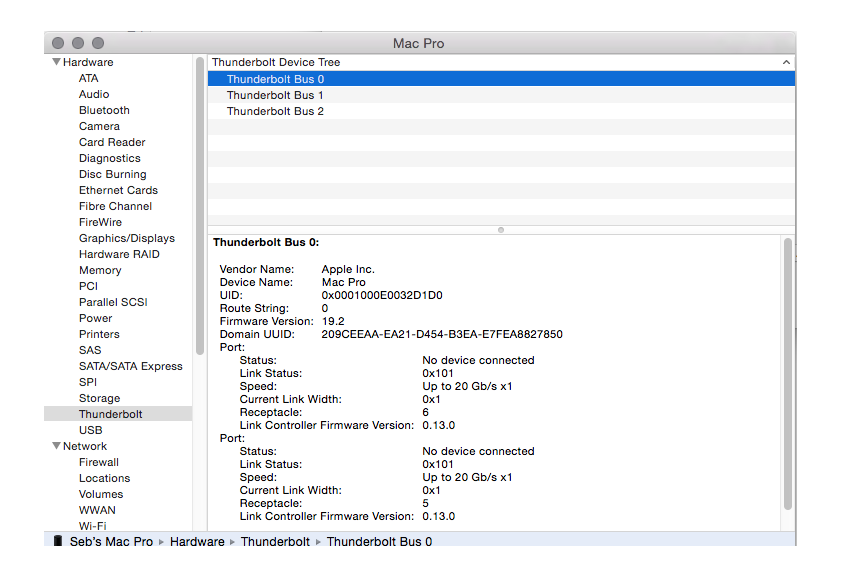The height and width of the screenshot is (567, 845).
Task: Select Ethernet Cards entry
Action: [118, 190]
